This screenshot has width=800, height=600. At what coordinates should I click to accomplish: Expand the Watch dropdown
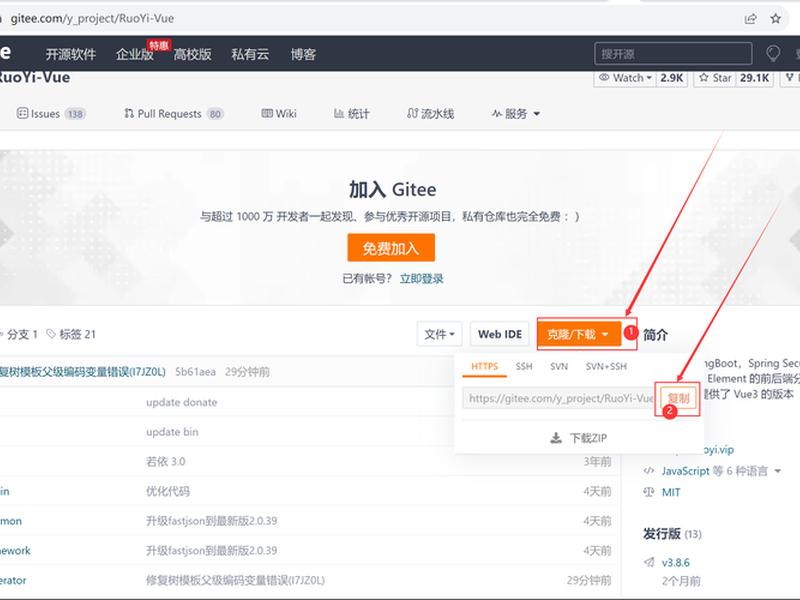pos(625,78)
